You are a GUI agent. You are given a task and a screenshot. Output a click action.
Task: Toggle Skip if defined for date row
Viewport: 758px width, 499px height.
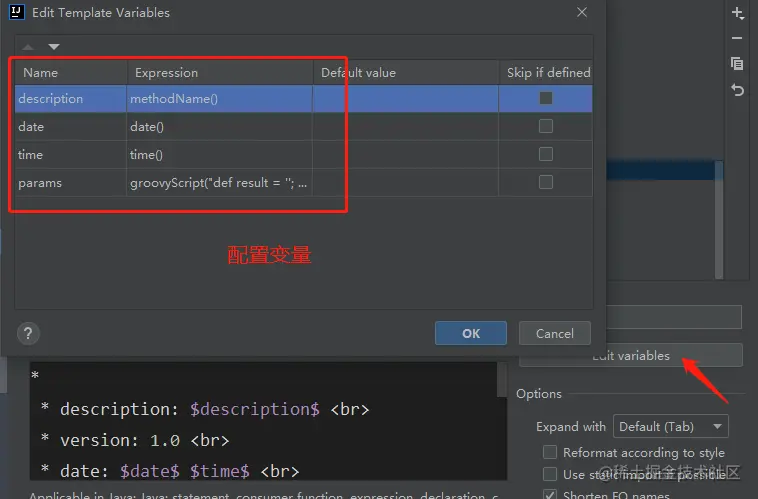[x=546, y=126]
